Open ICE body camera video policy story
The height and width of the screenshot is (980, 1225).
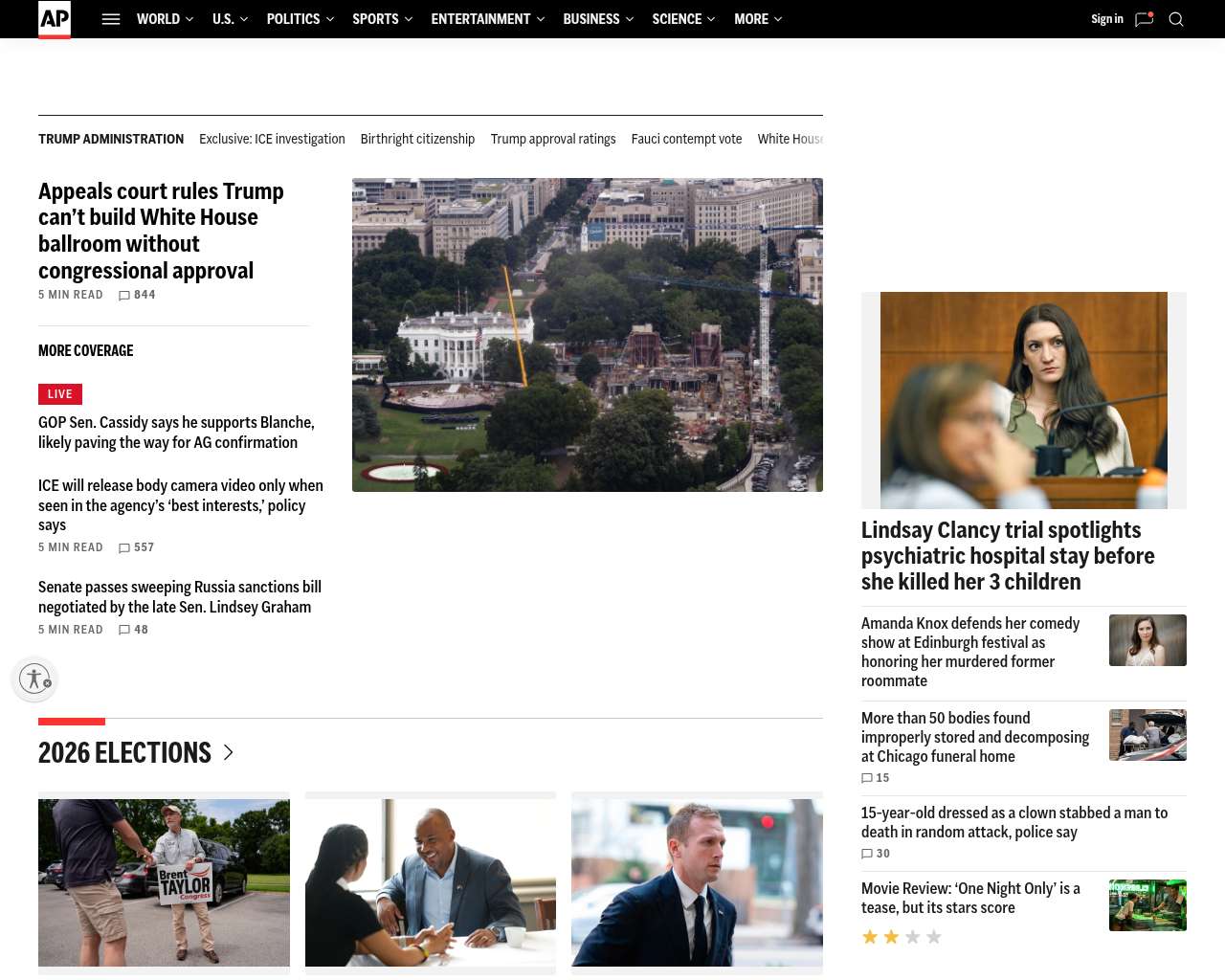181,505
